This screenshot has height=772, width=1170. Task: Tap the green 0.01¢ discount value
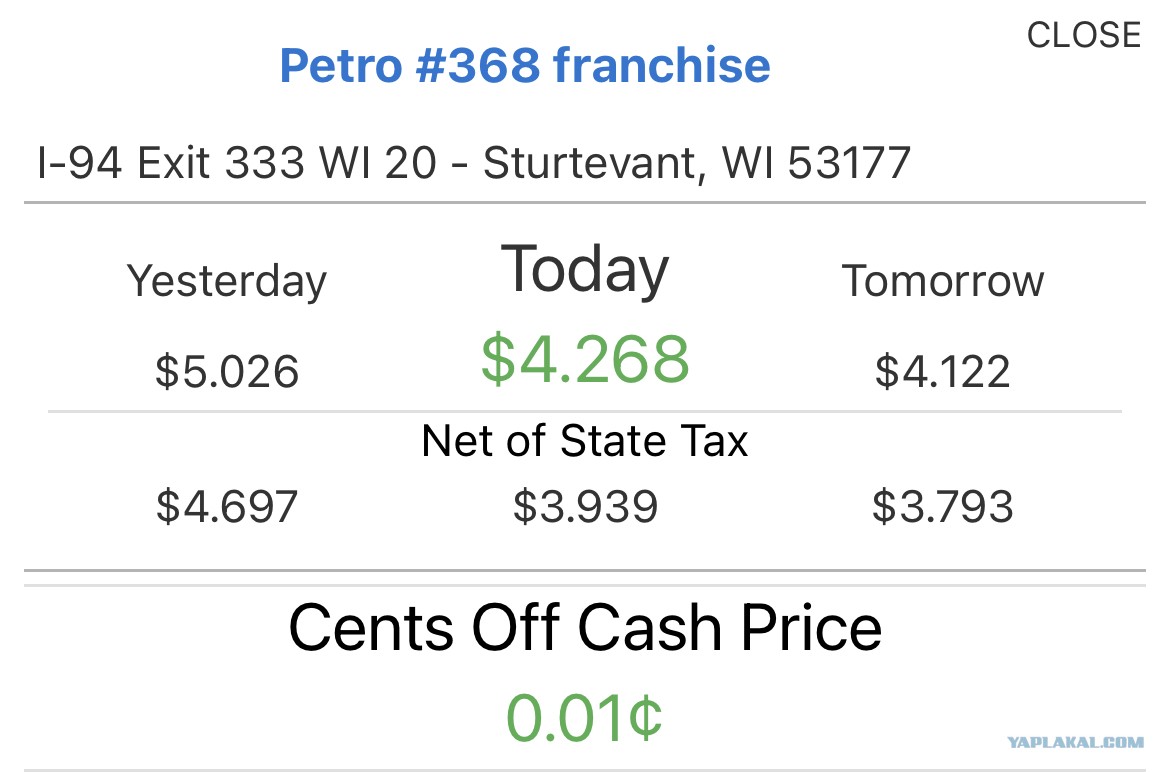tap(584, 718)
